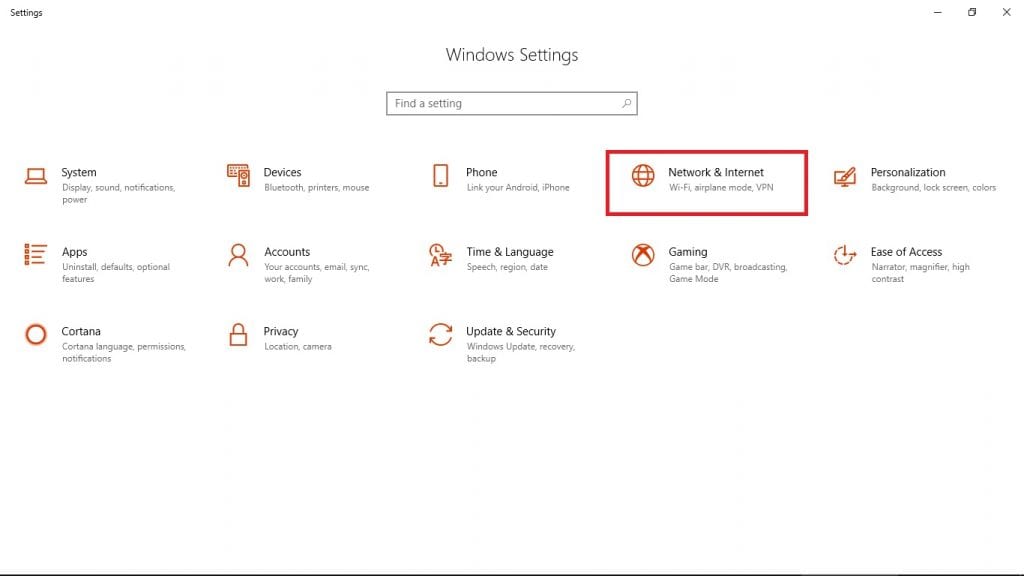Go to Ease of Access heading
This screenshot has width=1024, height=576.
906,252
